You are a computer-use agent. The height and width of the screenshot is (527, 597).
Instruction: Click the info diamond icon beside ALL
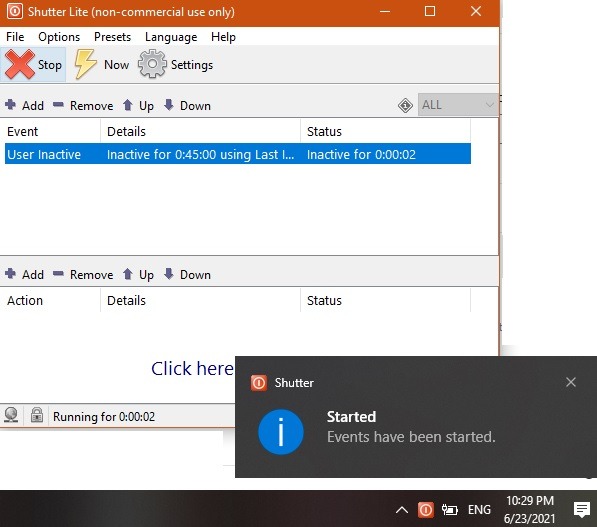405,105
